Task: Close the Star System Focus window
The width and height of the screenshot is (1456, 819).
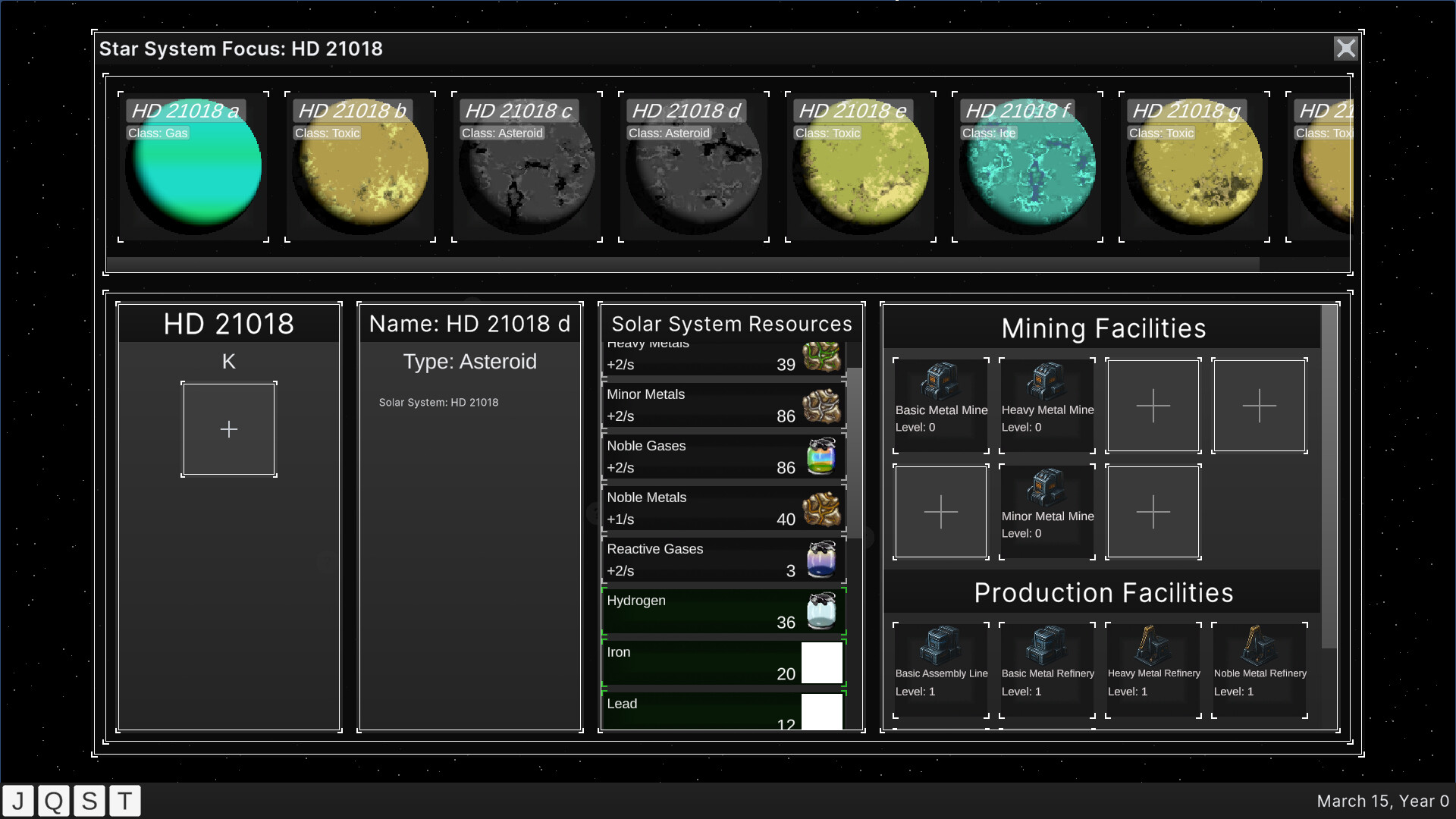Action: pyautogui.click(x=1346, y=48)
